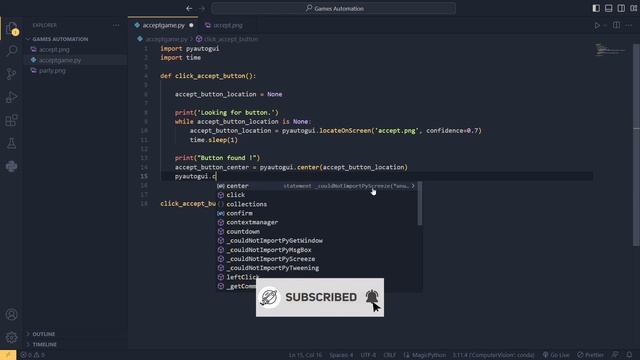Change Spaces: 4 indentation setting
Screen dimensions: 640x360
341,355
